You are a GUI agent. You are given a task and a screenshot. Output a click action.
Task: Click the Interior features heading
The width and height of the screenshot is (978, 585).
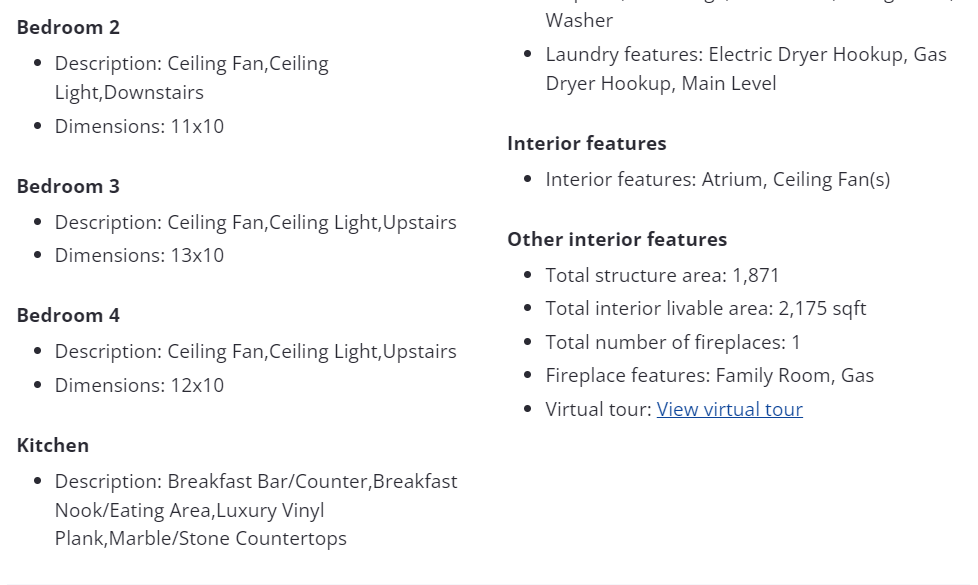(586, 143)
